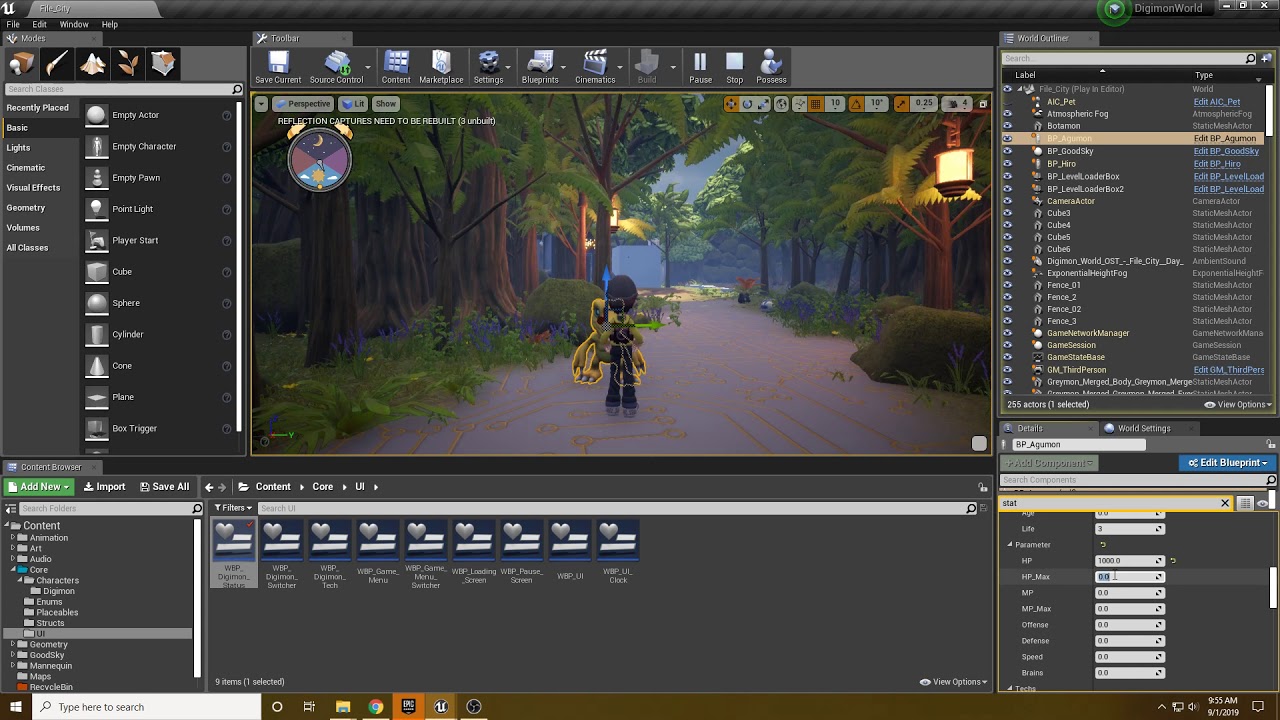
Task: Open the viewport options dropdown arrow
Action: (261, 104)
